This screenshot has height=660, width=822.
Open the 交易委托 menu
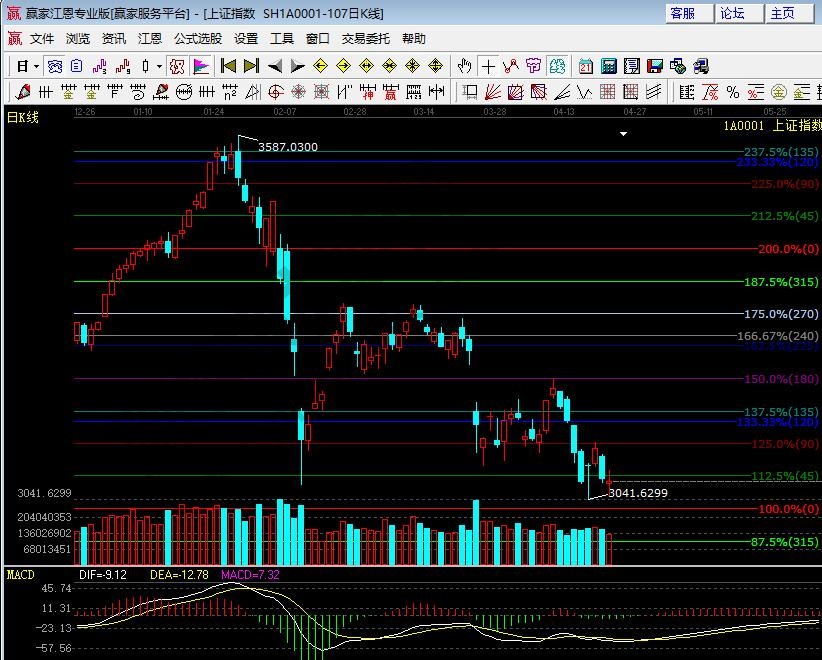[366, 39]
